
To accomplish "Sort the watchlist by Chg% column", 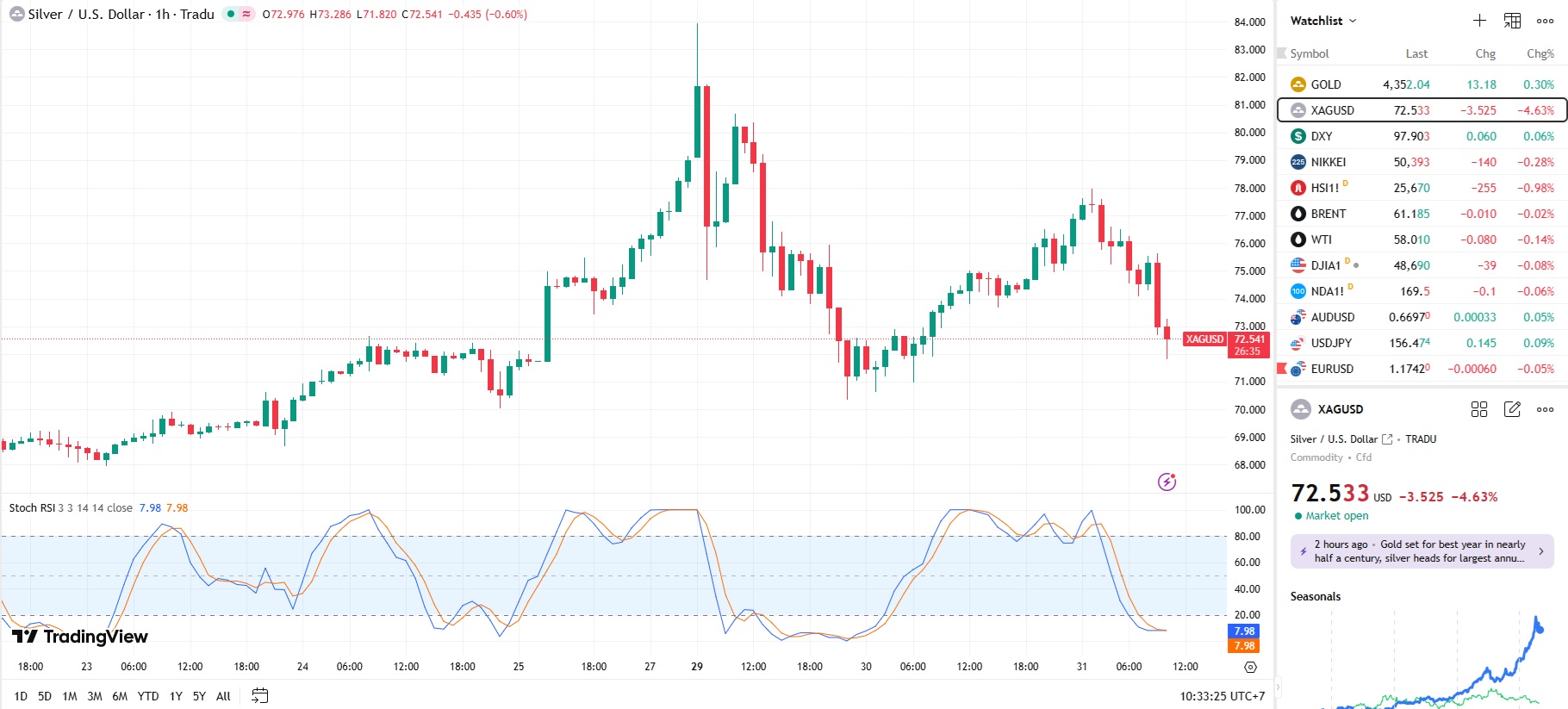I will pyautogui.click(x=1540, y=53).
